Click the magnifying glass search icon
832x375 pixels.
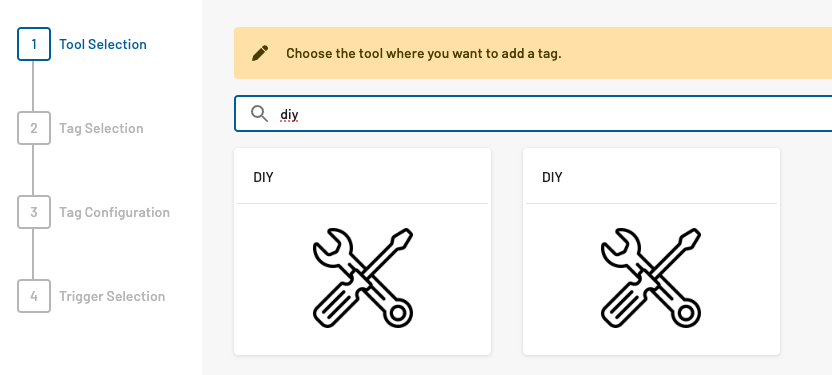259,114
